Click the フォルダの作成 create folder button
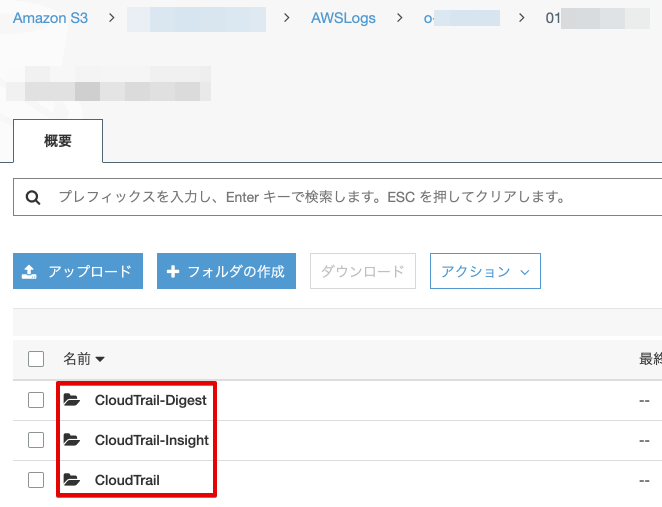The width and height of the screenshot is (662, 507). pos(226,271)
